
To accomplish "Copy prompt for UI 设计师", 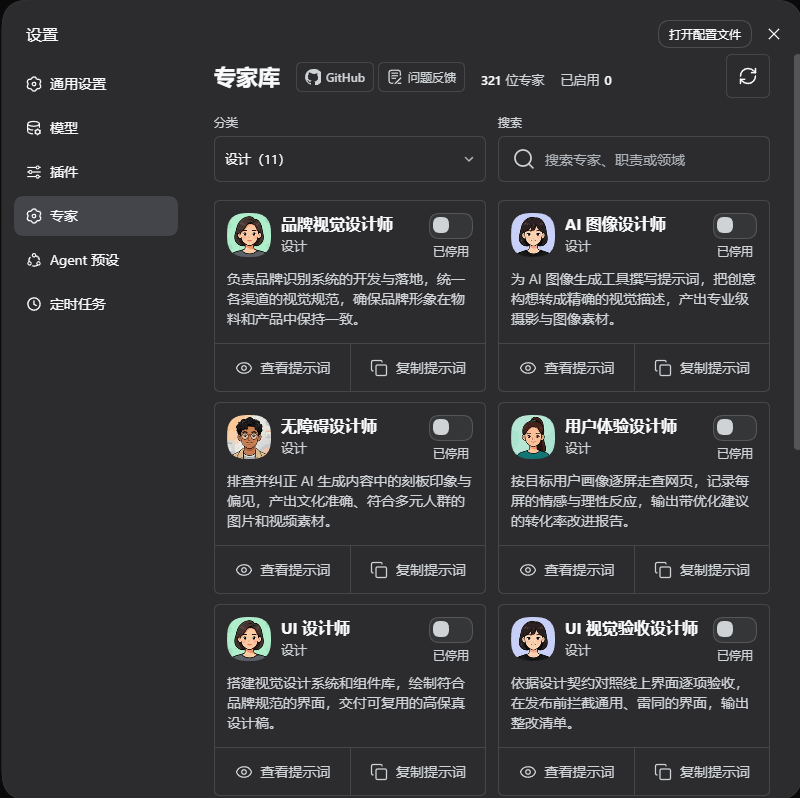I will point(418,771).
